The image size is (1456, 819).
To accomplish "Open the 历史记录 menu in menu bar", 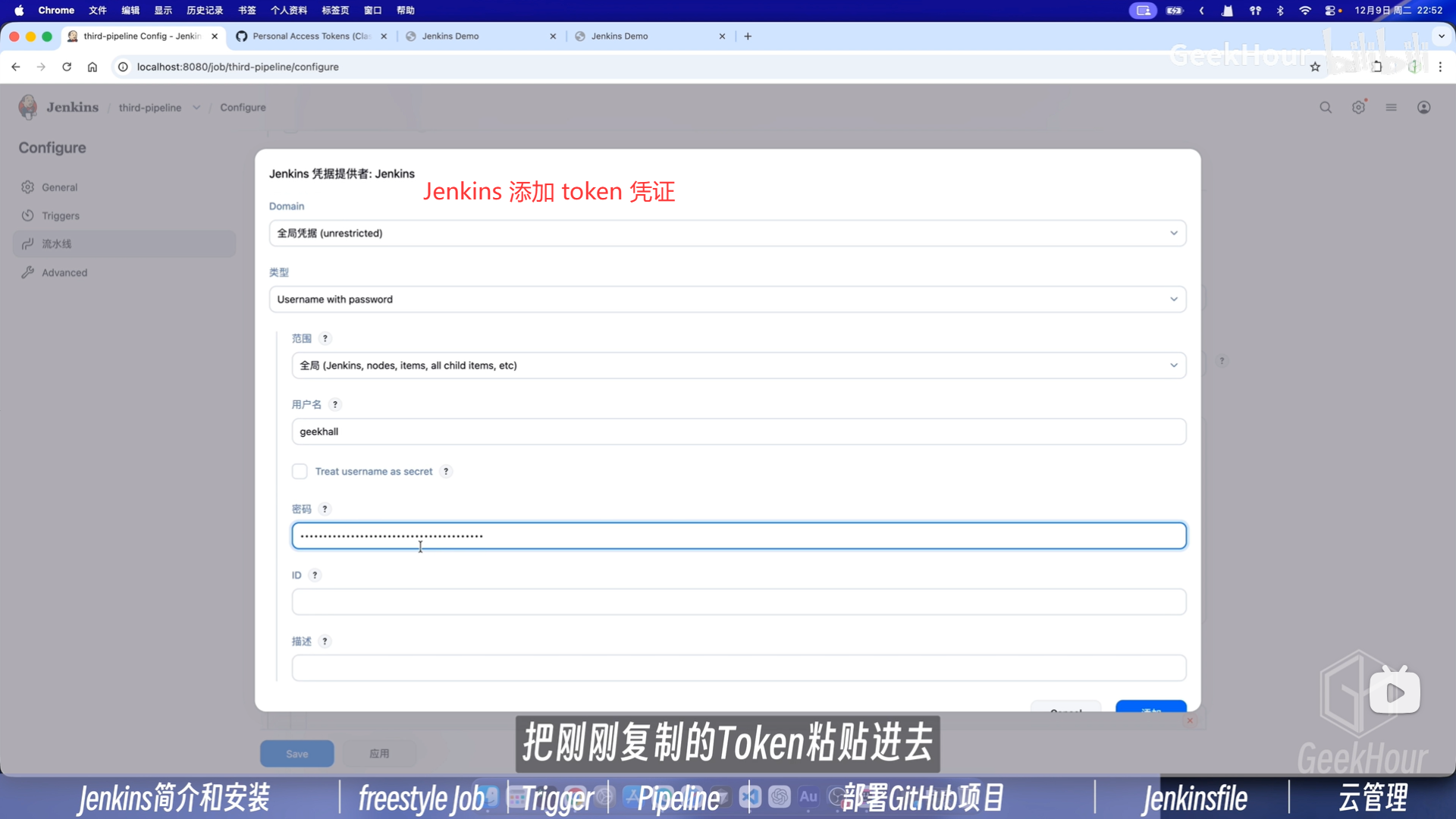I will (205, 11).
